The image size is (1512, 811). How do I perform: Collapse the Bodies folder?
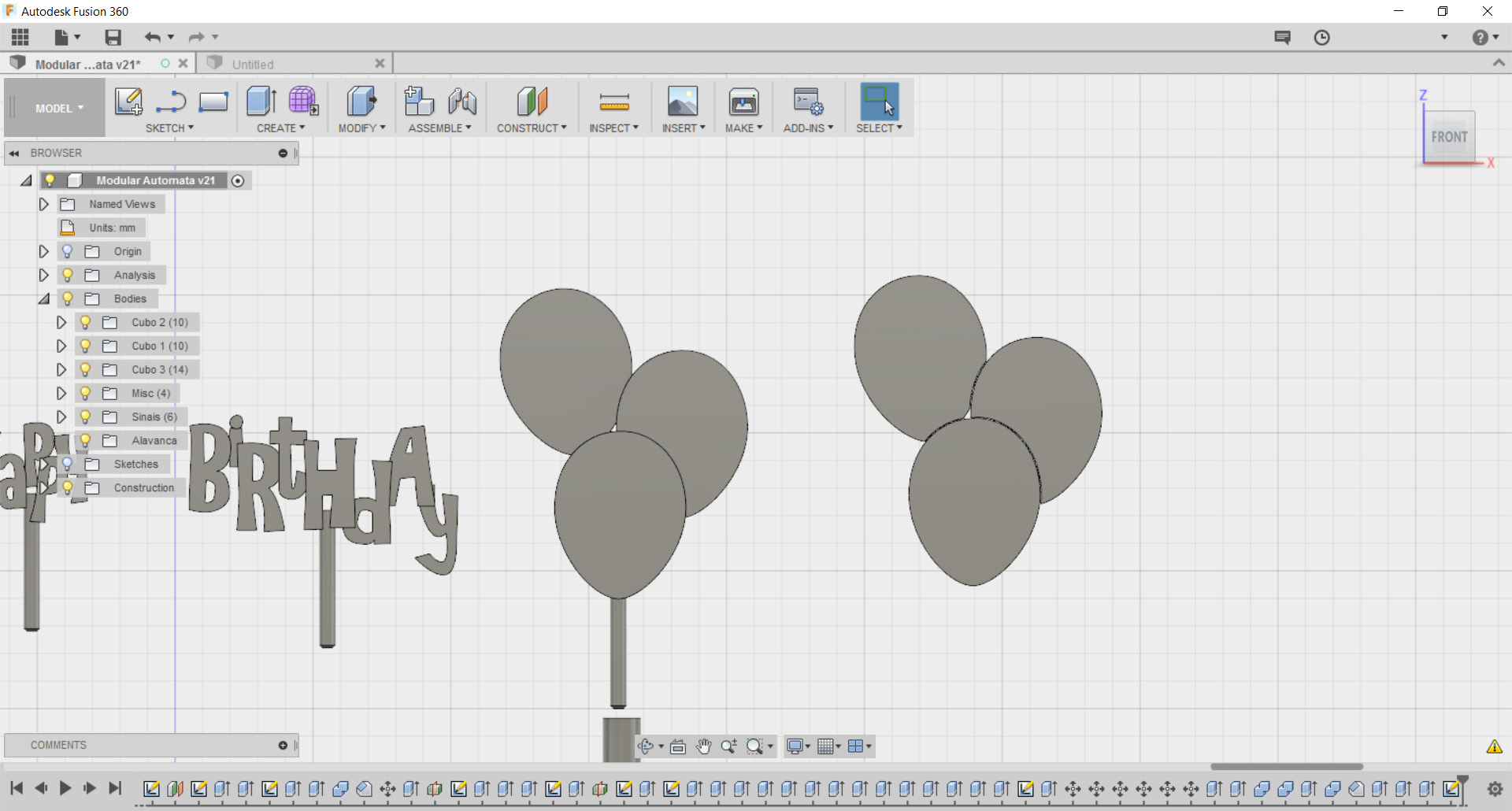tap(44, 298)
